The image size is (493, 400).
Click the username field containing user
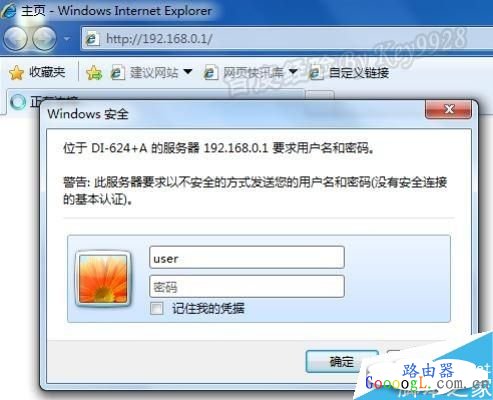click(247, 257)
